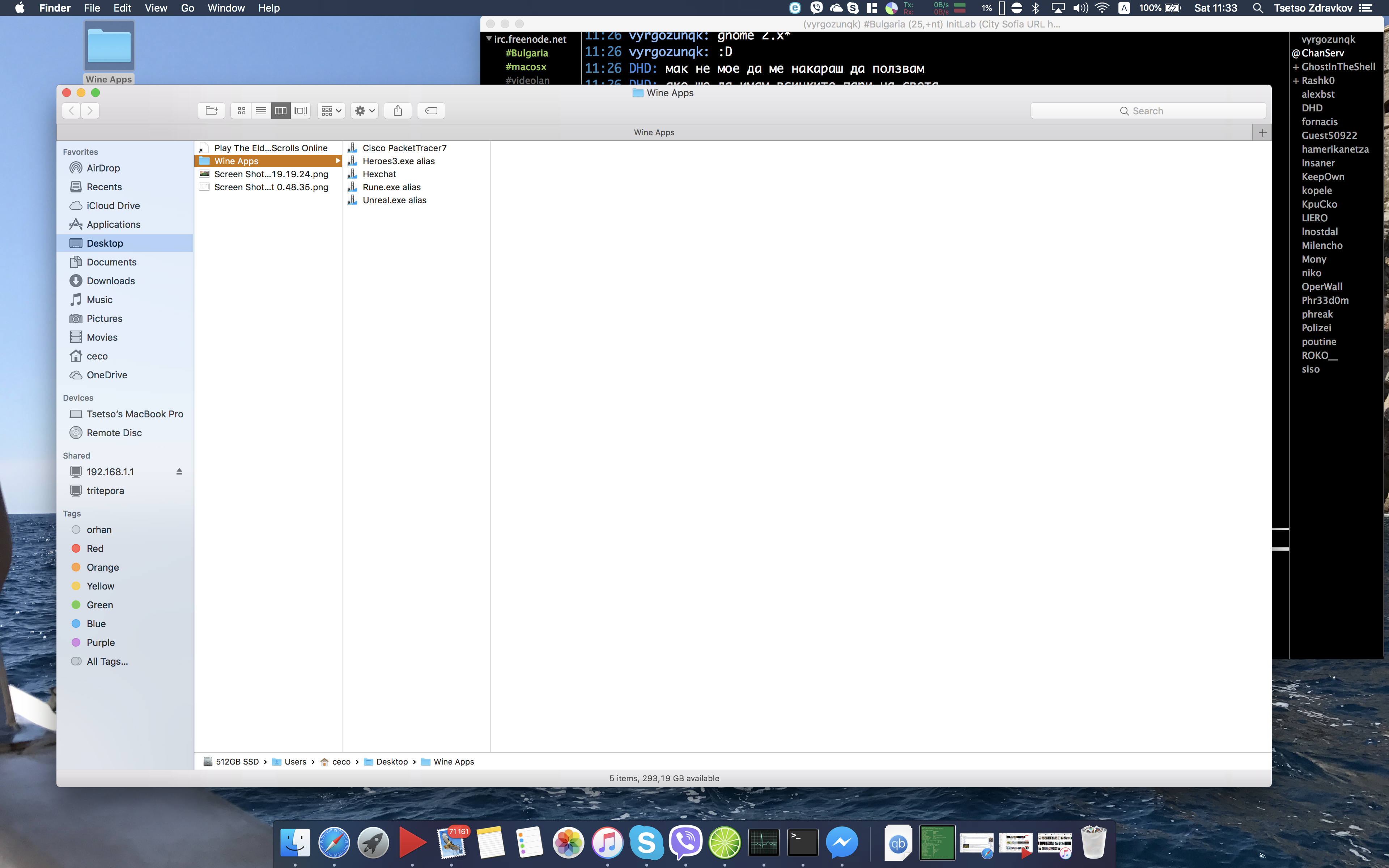Switch to Cover Flow view
1389x868 pixels.
pyautogui.click(x=300, y=111)
